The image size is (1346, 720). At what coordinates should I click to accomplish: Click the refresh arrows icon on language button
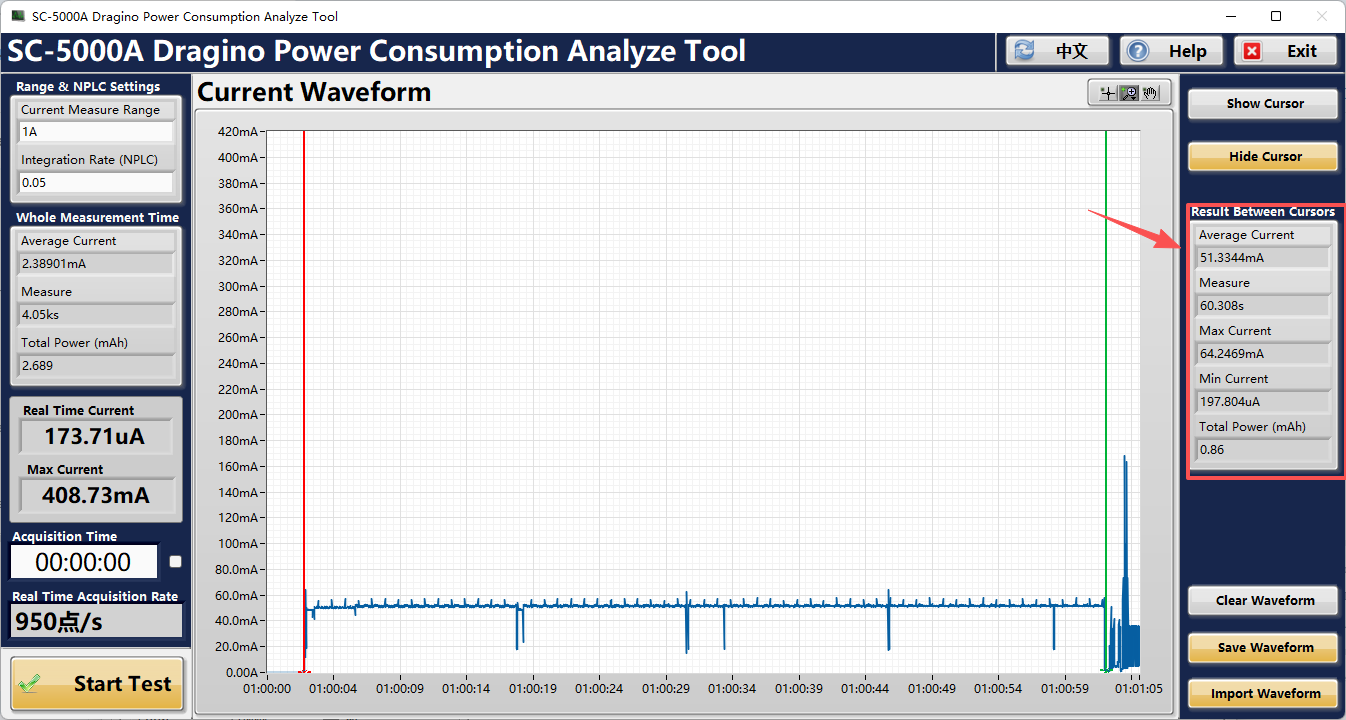coord(1025,51)
